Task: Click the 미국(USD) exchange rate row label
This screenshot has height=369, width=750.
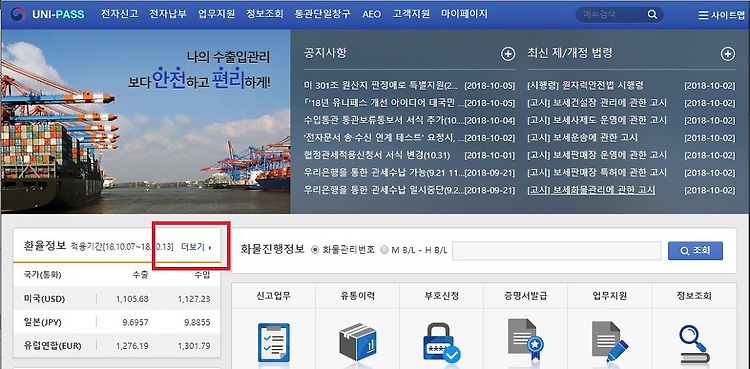Action: coord(44,299)
